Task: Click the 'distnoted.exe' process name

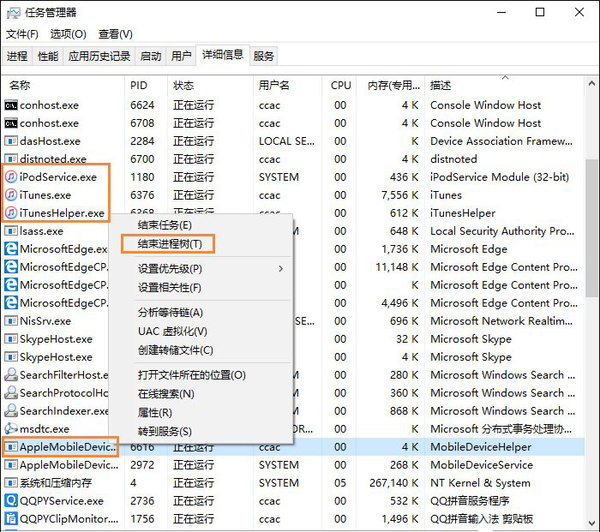Action: (x=53, y=159)
